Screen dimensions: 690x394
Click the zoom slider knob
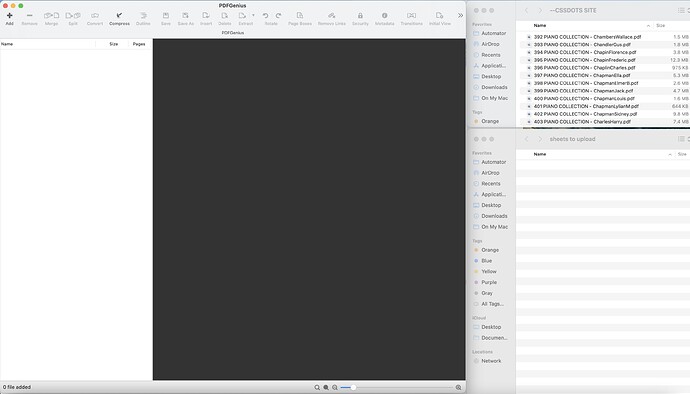point(353,387)
